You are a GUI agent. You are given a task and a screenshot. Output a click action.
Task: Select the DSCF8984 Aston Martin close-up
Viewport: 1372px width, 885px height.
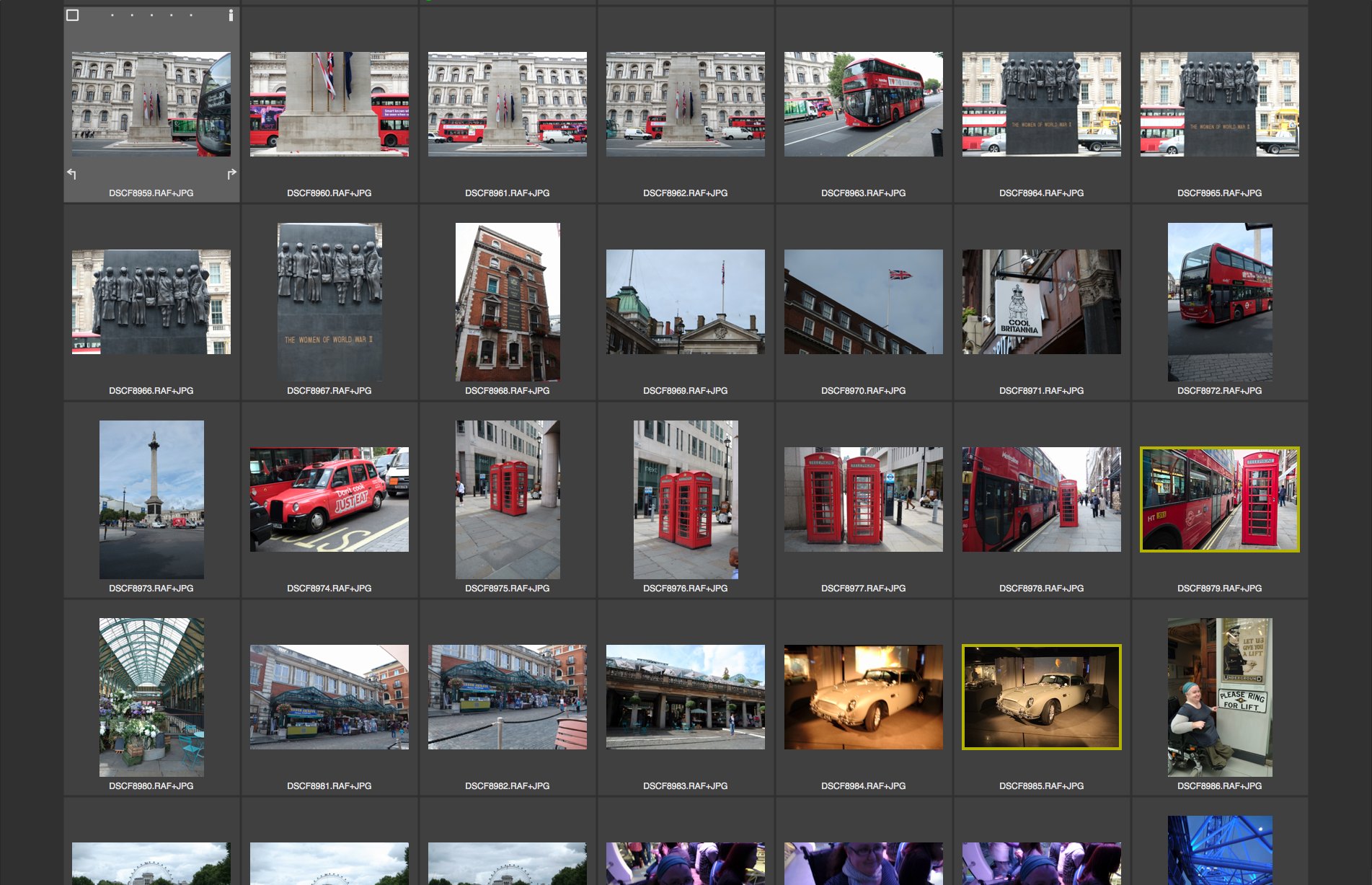coord(864,697)
